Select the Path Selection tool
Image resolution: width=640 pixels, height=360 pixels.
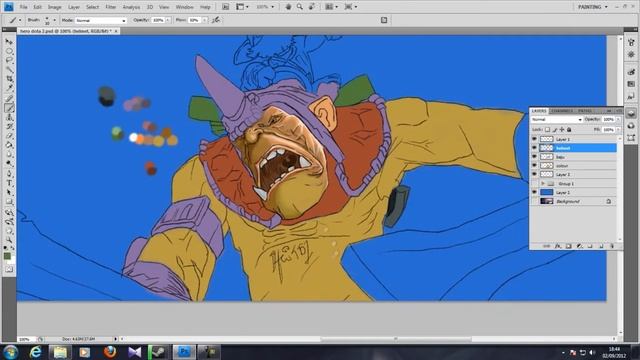point(9,193)
